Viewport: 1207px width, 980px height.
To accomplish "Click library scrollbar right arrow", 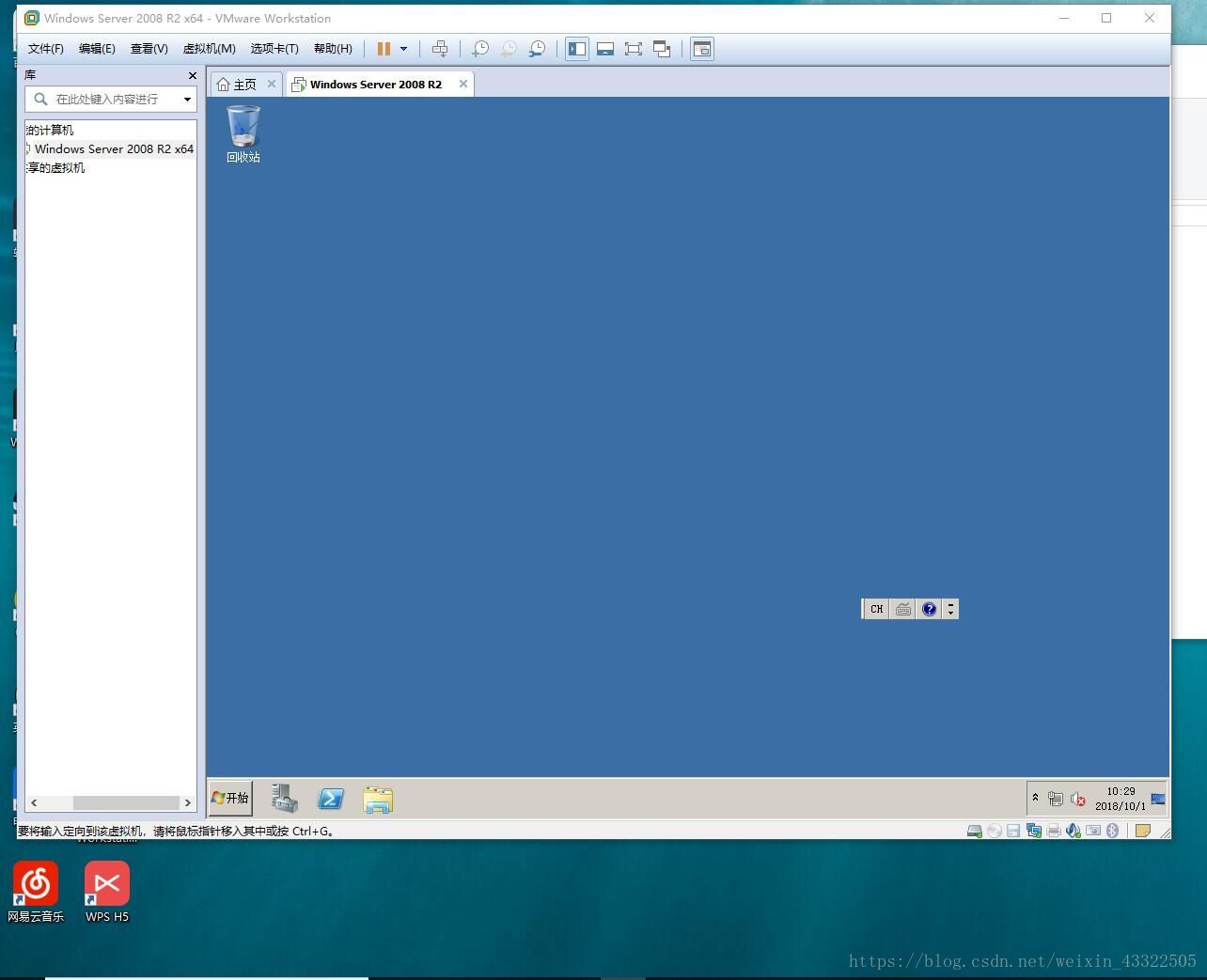I will (187, 802).
